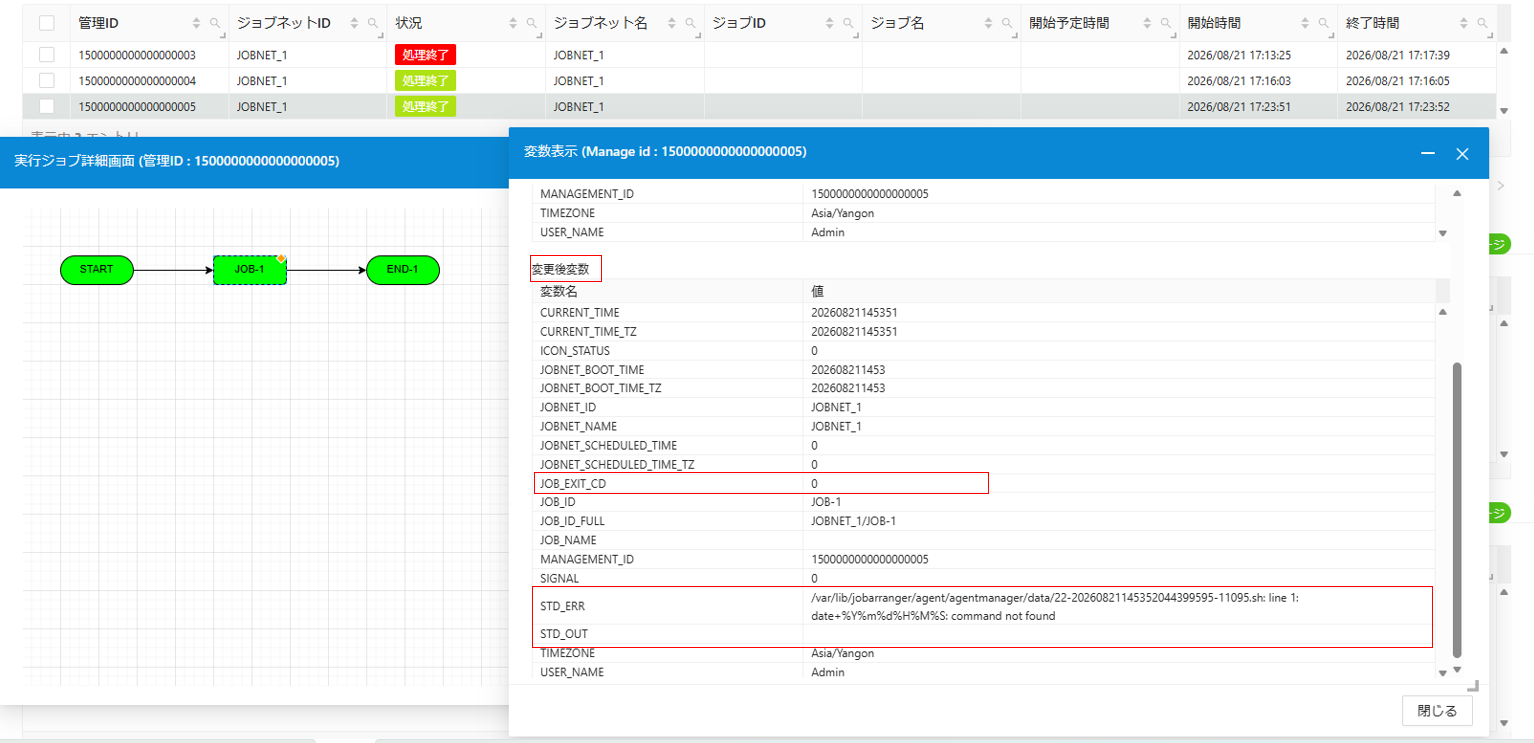Click the 変数表示 dialog title text
The width and height of the screenshot is (1534, 743).
click(665, 152)
